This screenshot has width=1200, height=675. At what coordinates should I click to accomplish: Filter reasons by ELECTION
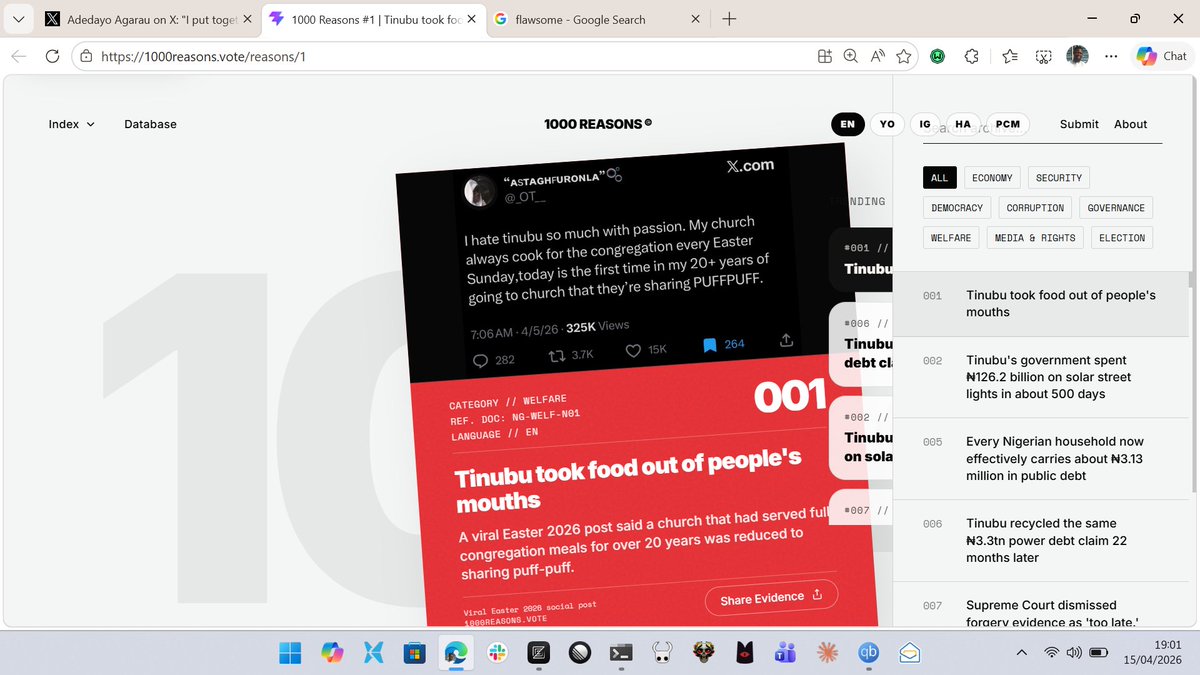tap(1122, 238)
